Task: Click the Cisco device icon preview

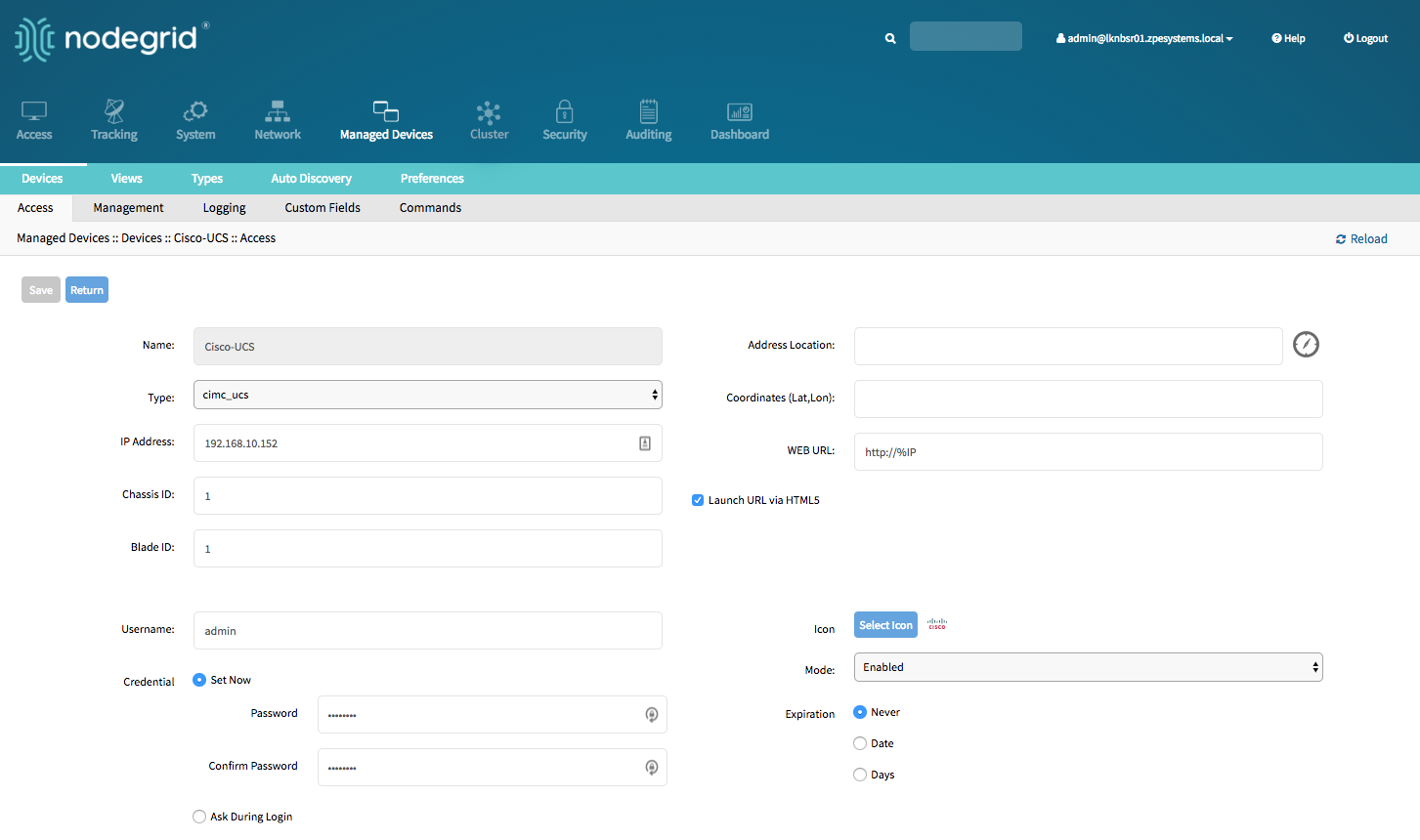Action: click(x=937, y=624)
